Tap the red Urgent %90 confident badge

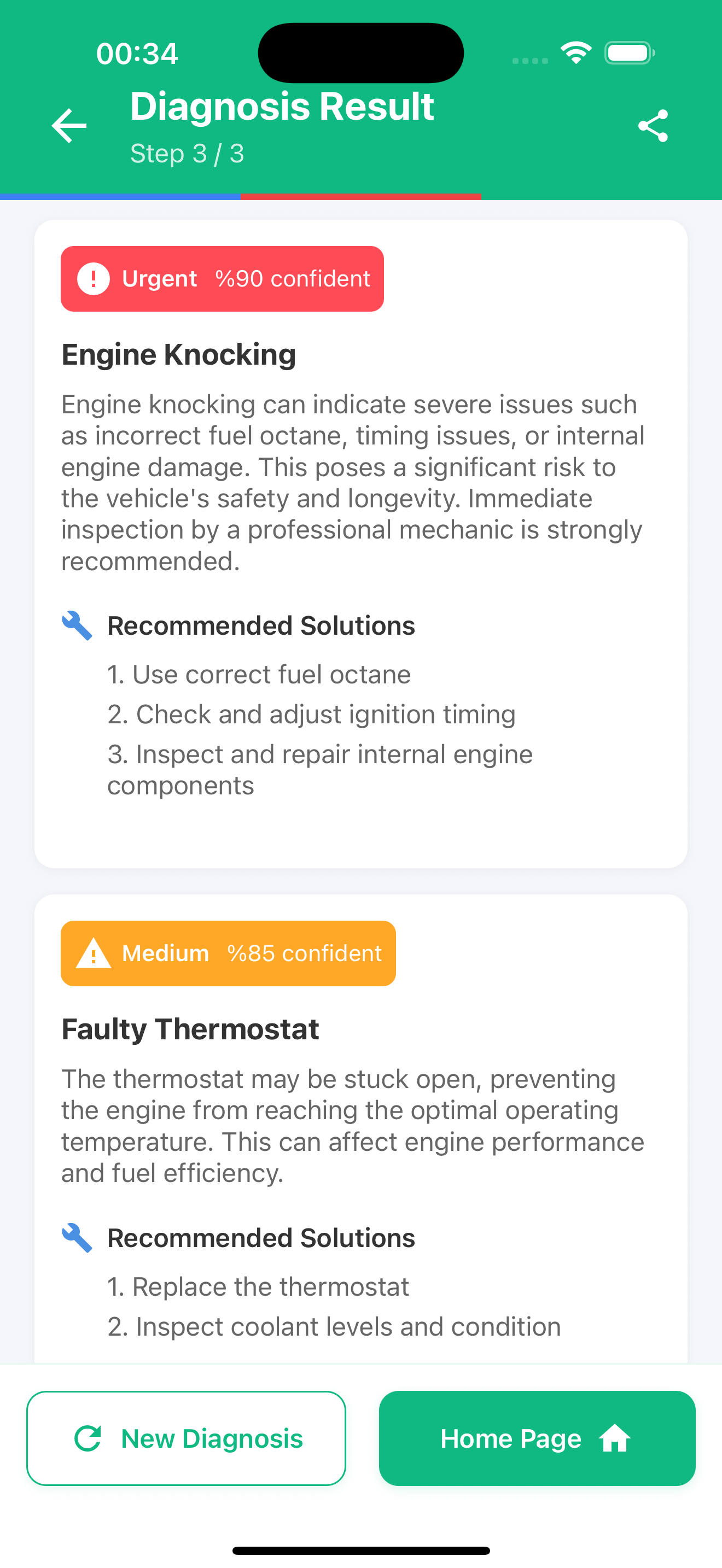[222, 279]
